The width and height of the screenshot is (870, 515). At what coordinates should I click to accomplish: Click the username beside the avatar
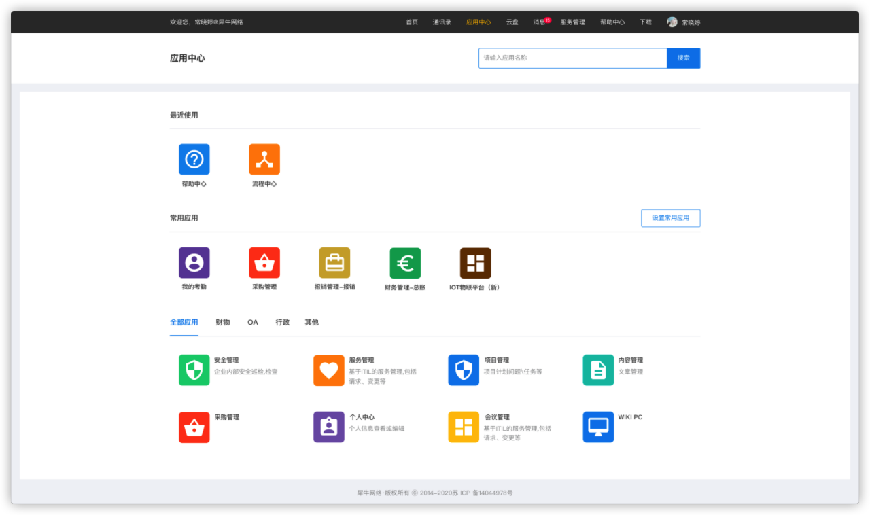point(691,23)
